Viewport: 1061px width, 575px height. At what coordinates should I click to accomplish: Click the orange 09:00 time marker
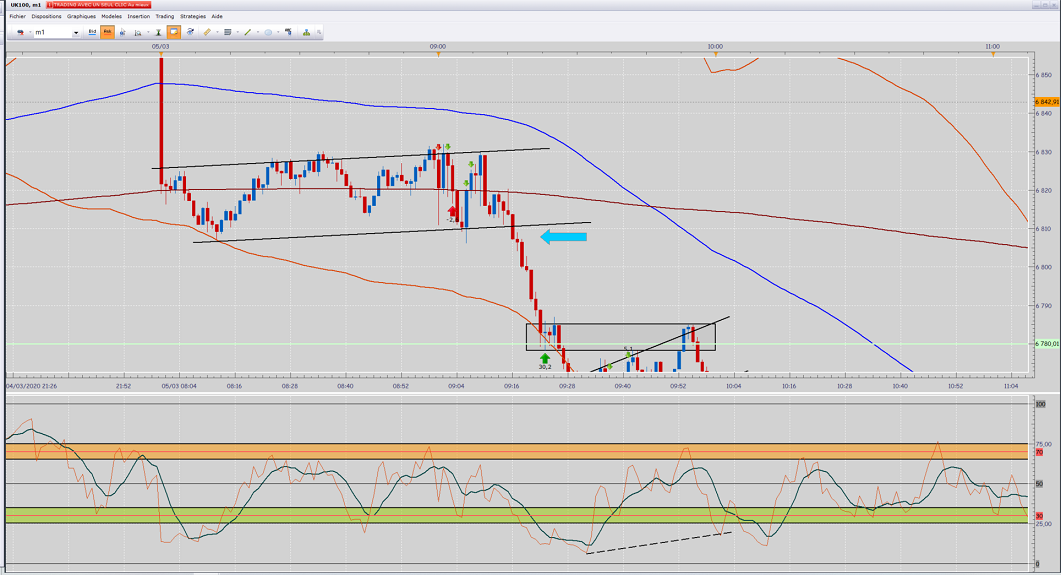tap(438, 54)
